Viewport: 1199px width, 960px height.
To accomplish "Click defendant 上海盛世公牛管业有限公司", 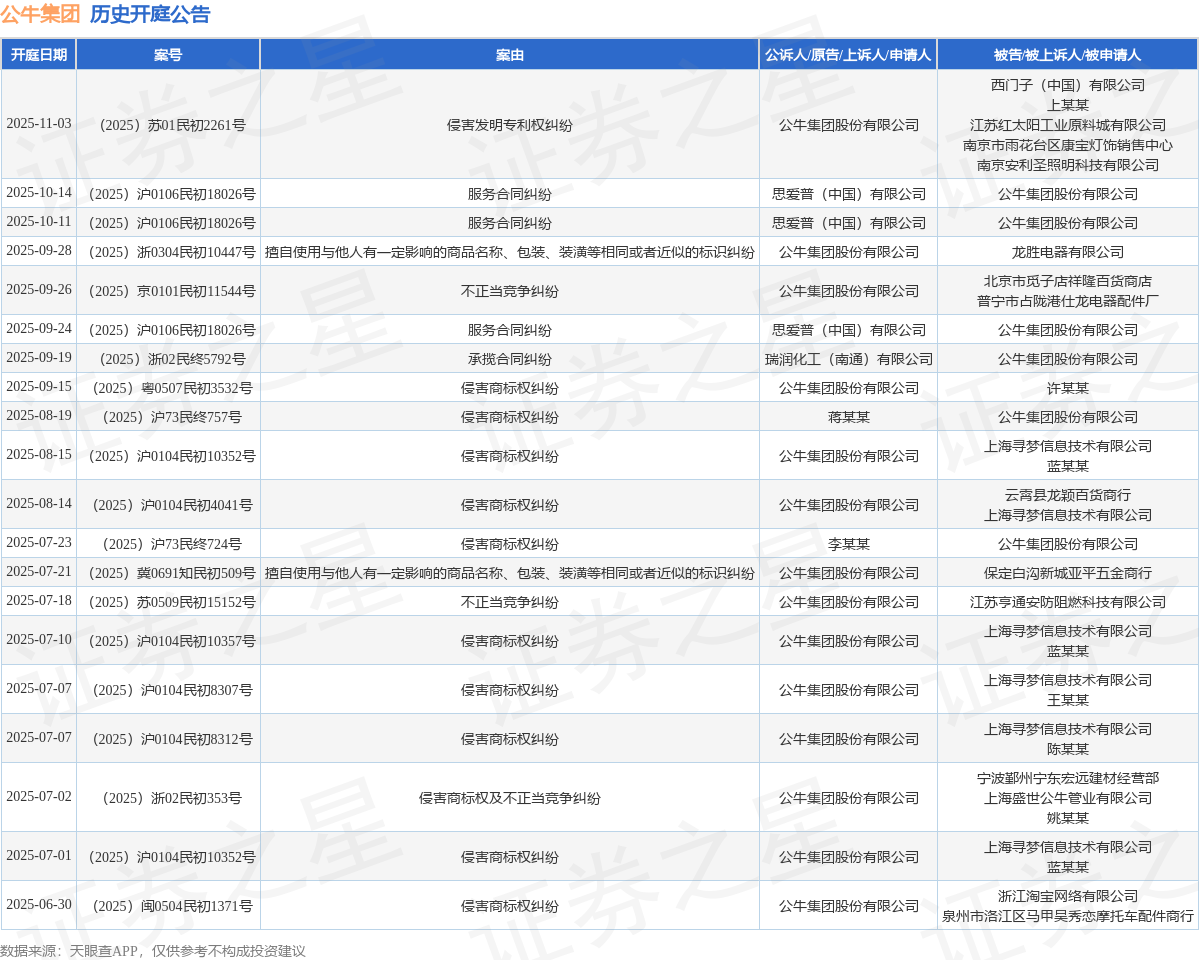I will click(1067, 798).
